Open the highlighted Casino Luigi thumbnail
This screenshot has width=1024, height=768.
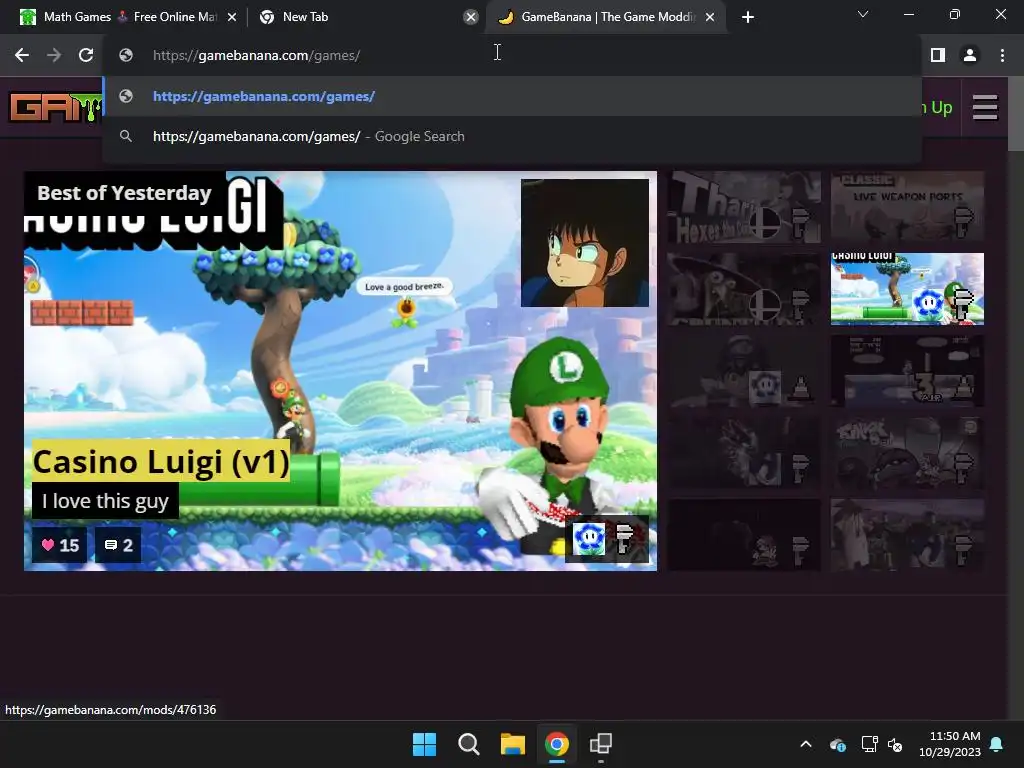point(907,289)
